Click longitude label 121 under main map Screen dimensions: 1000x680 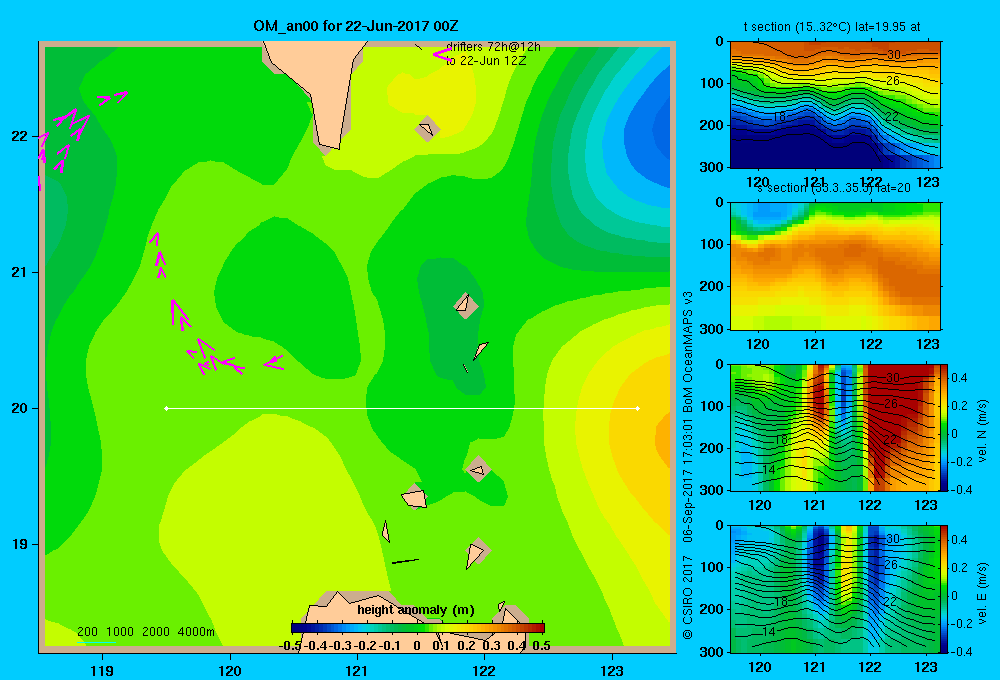(x=357, y=670)
